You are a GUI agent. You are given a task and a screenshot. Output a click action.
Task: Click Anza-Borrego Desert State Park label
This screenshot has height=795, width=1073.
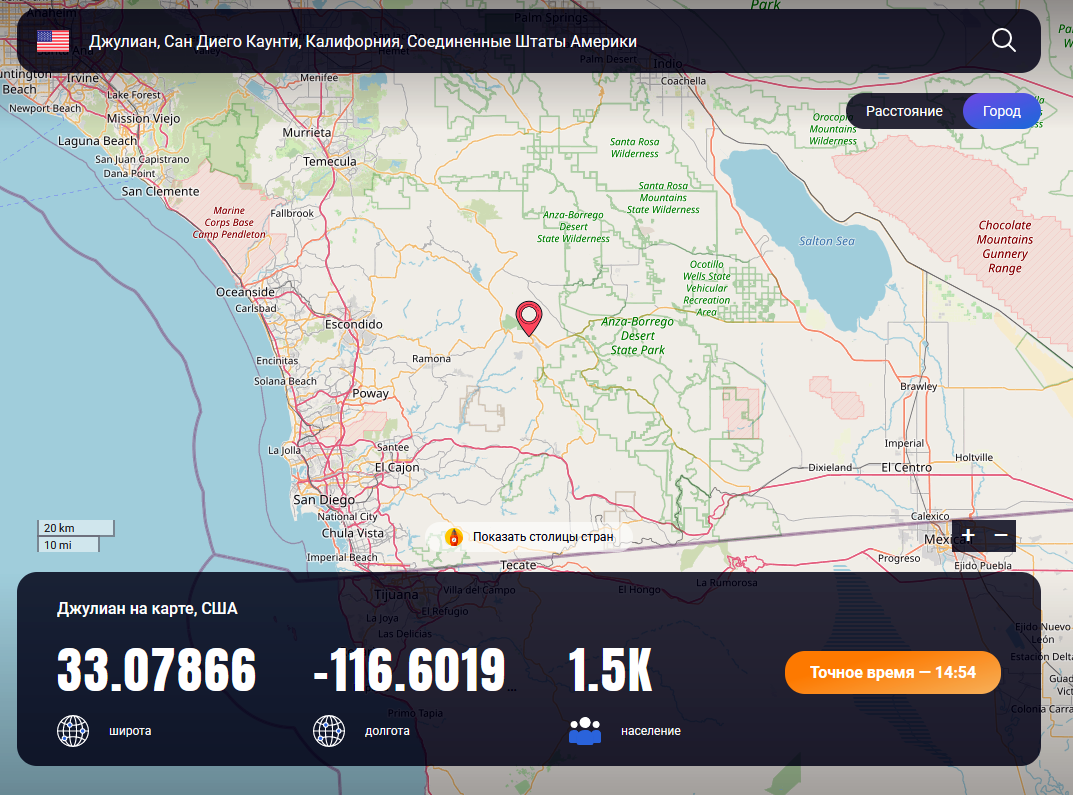pyautogui.click(x=637, y=335)
